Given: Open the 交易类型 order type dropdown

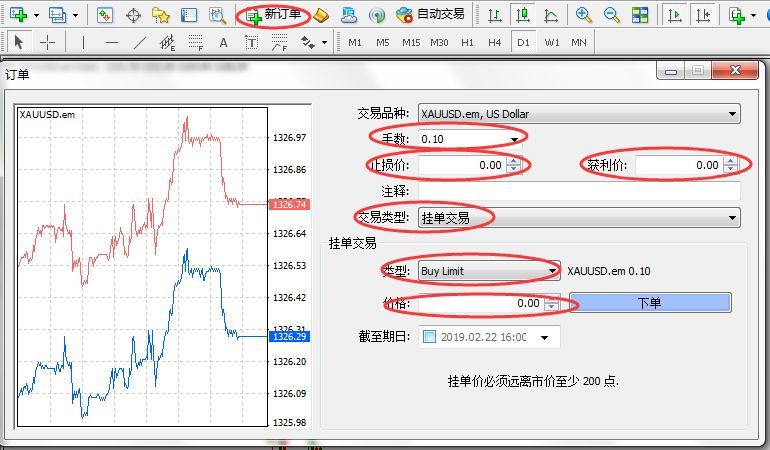Looking at the screenshot, I should tap(733, 217).
